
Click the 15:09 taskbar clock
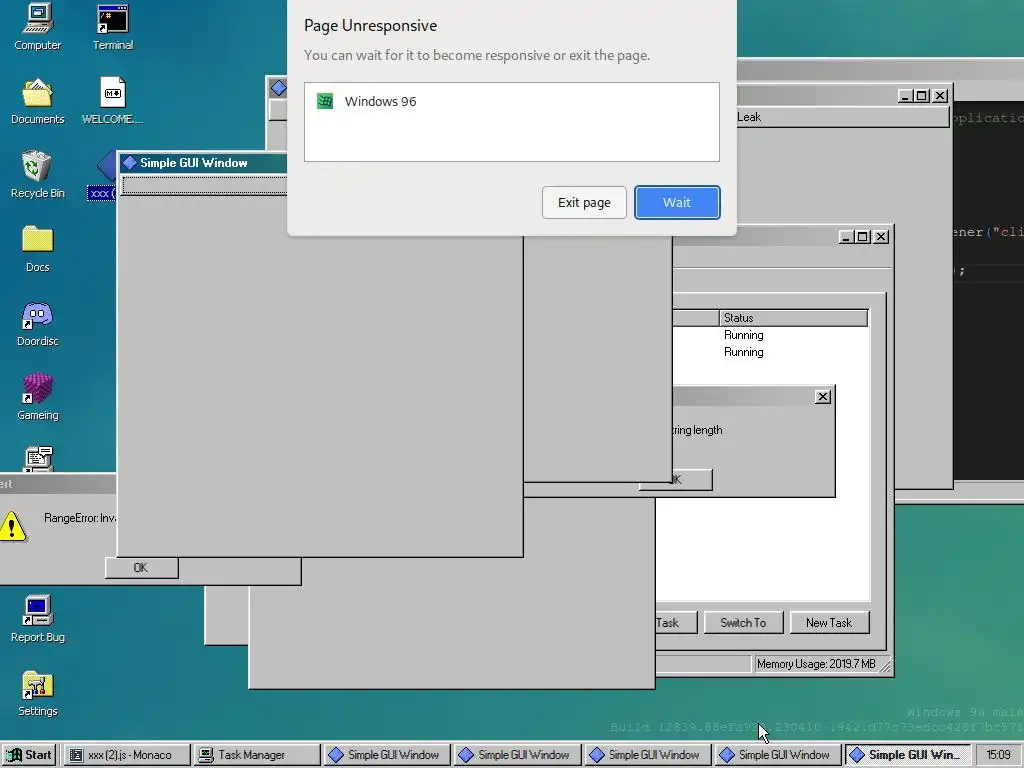coord(999,754)
